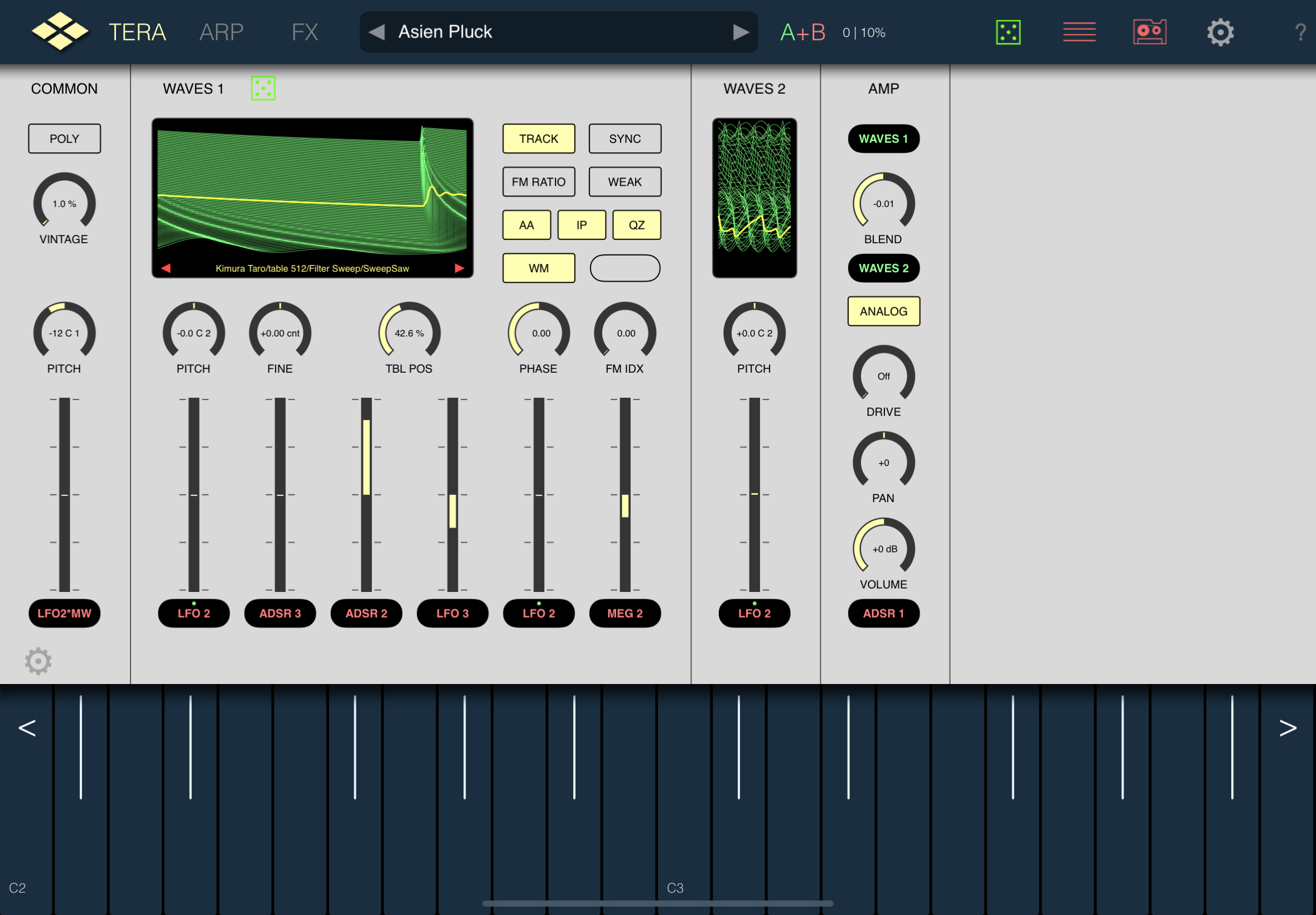Click the Tera diamond logo icon
1316x915 pixels.
[x=60, y=31]
